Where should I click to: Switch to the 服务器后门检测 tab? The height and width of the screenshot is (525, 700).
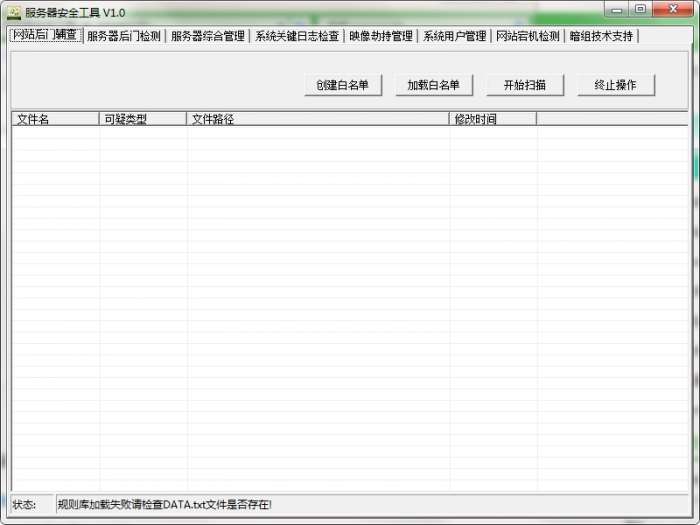tap(124, 36)
